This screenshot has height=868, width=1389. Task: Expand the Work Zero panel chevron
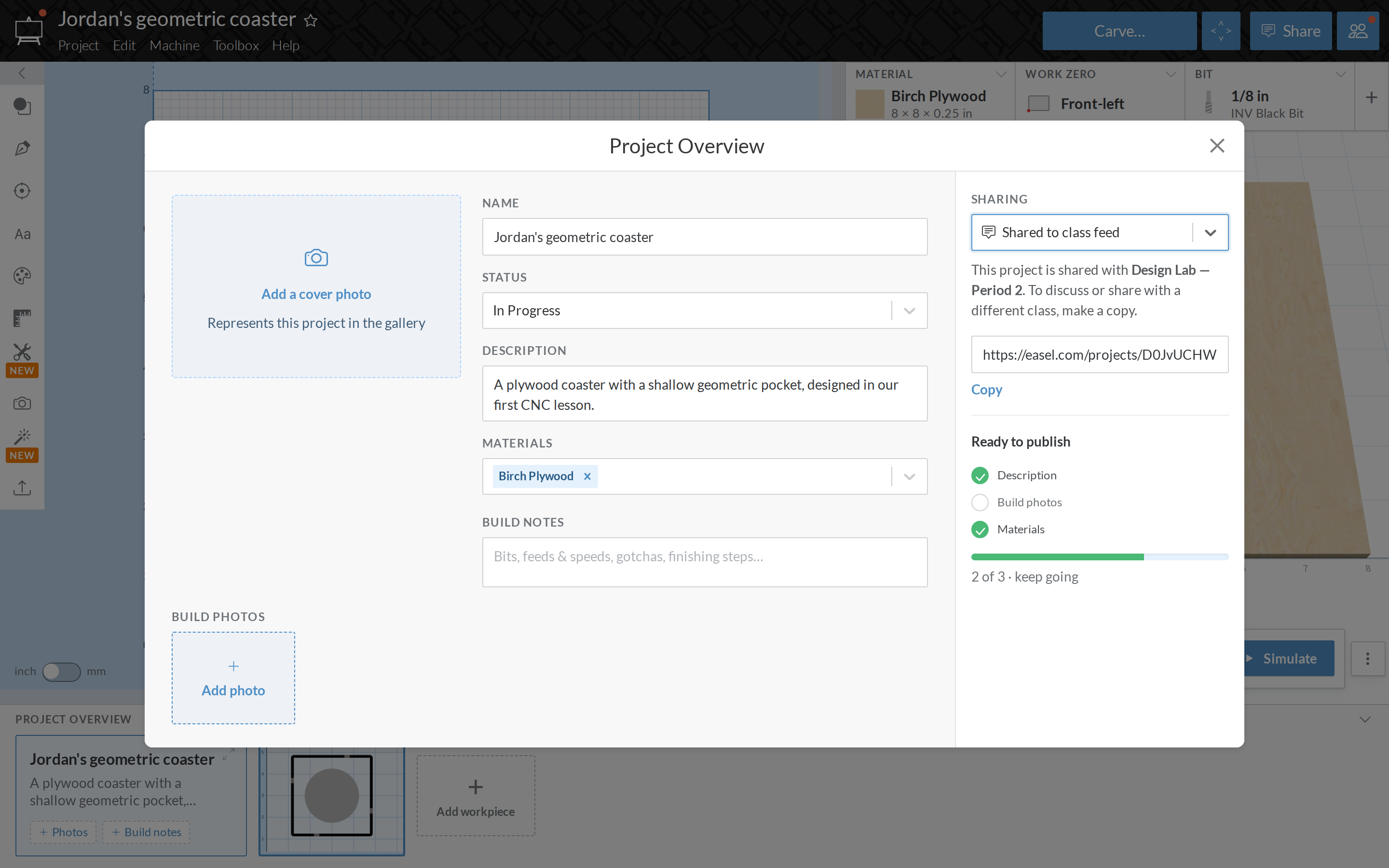[x=1171, y=74]
